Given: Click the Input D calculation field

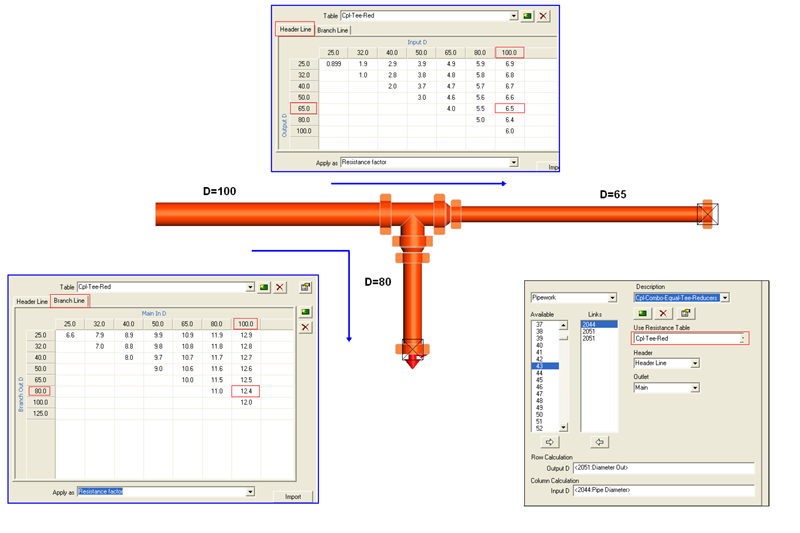Looking at the screenshot, I should click(663, 490).
